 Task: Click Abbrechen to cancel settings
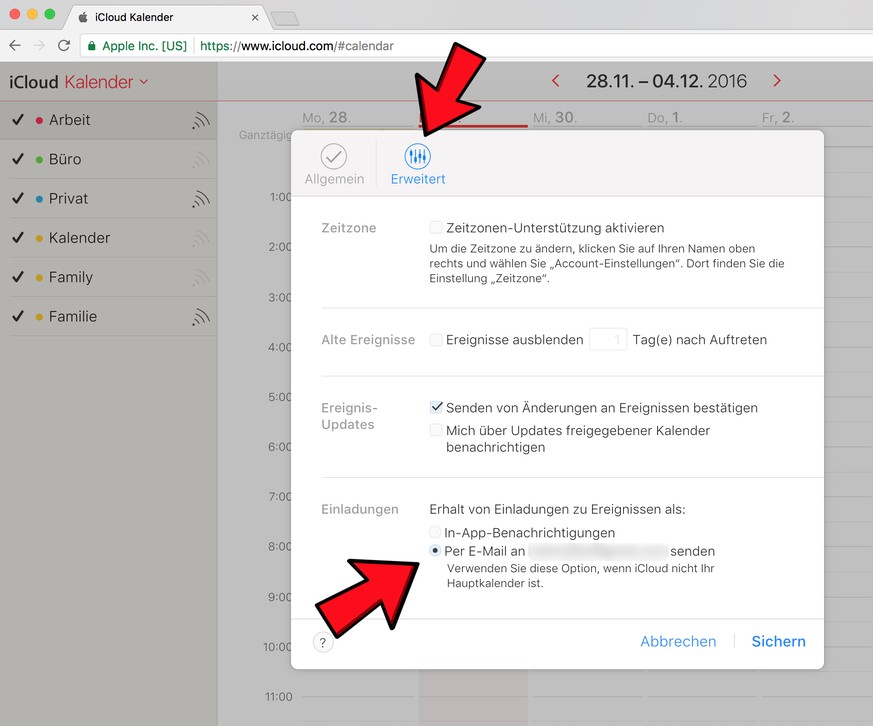click(678, 641)
